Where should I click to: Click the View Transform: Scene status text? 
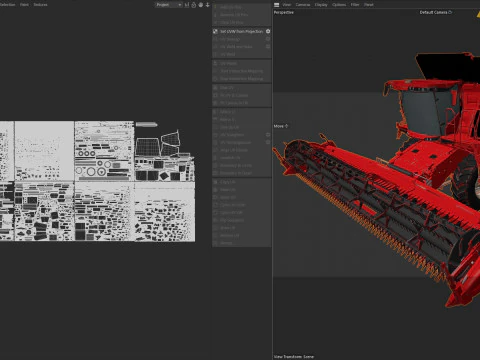[x=294, y=357]
